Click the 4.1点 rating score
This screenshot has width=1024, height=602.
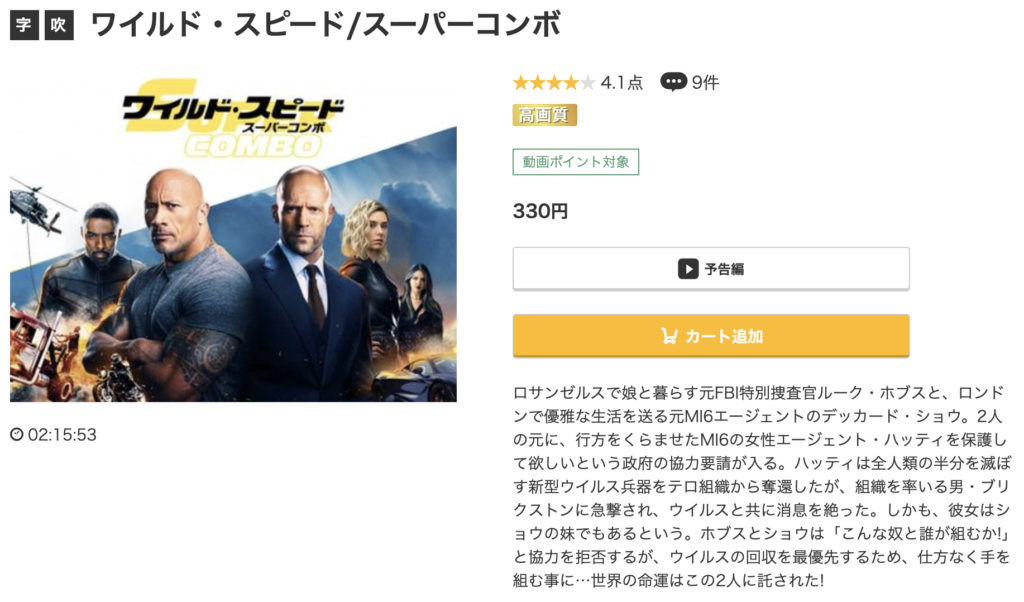(622, 83)
